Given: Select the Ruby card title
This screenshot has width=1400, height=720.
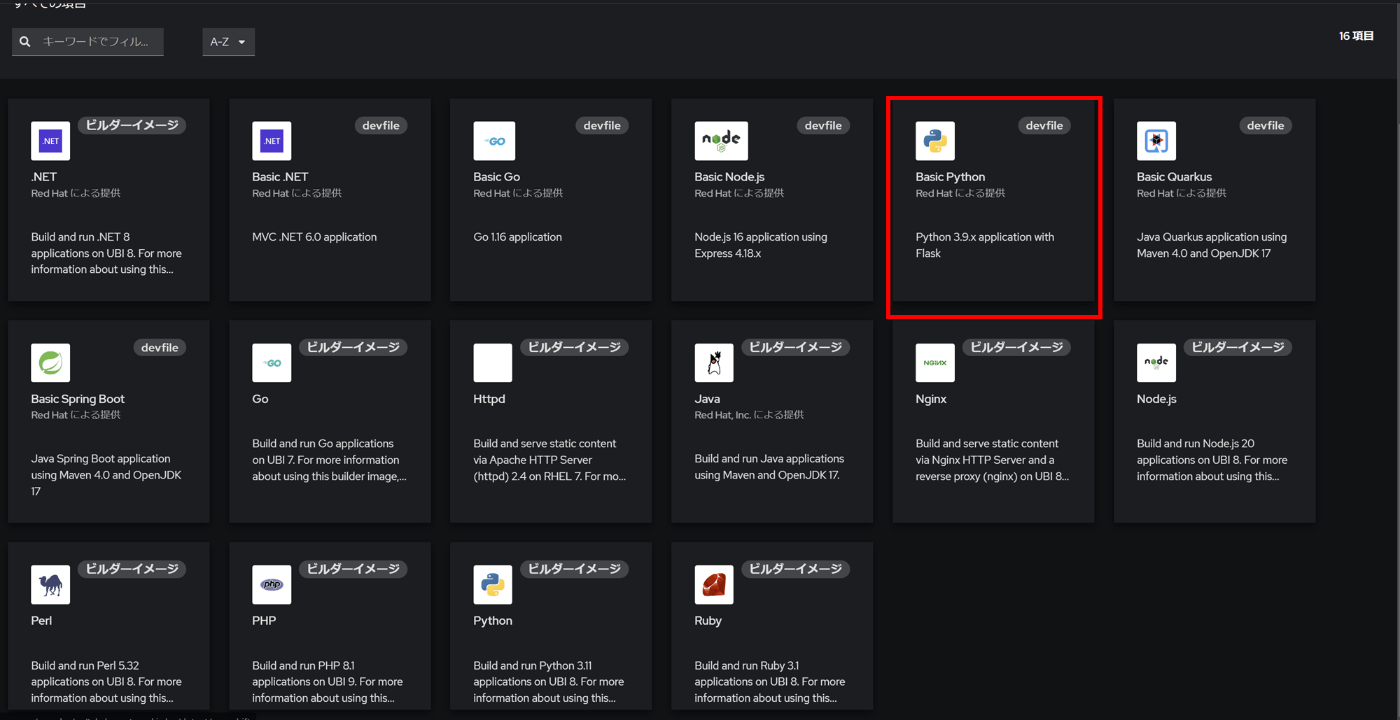Looking at the screenshot, I should point(708,621).
